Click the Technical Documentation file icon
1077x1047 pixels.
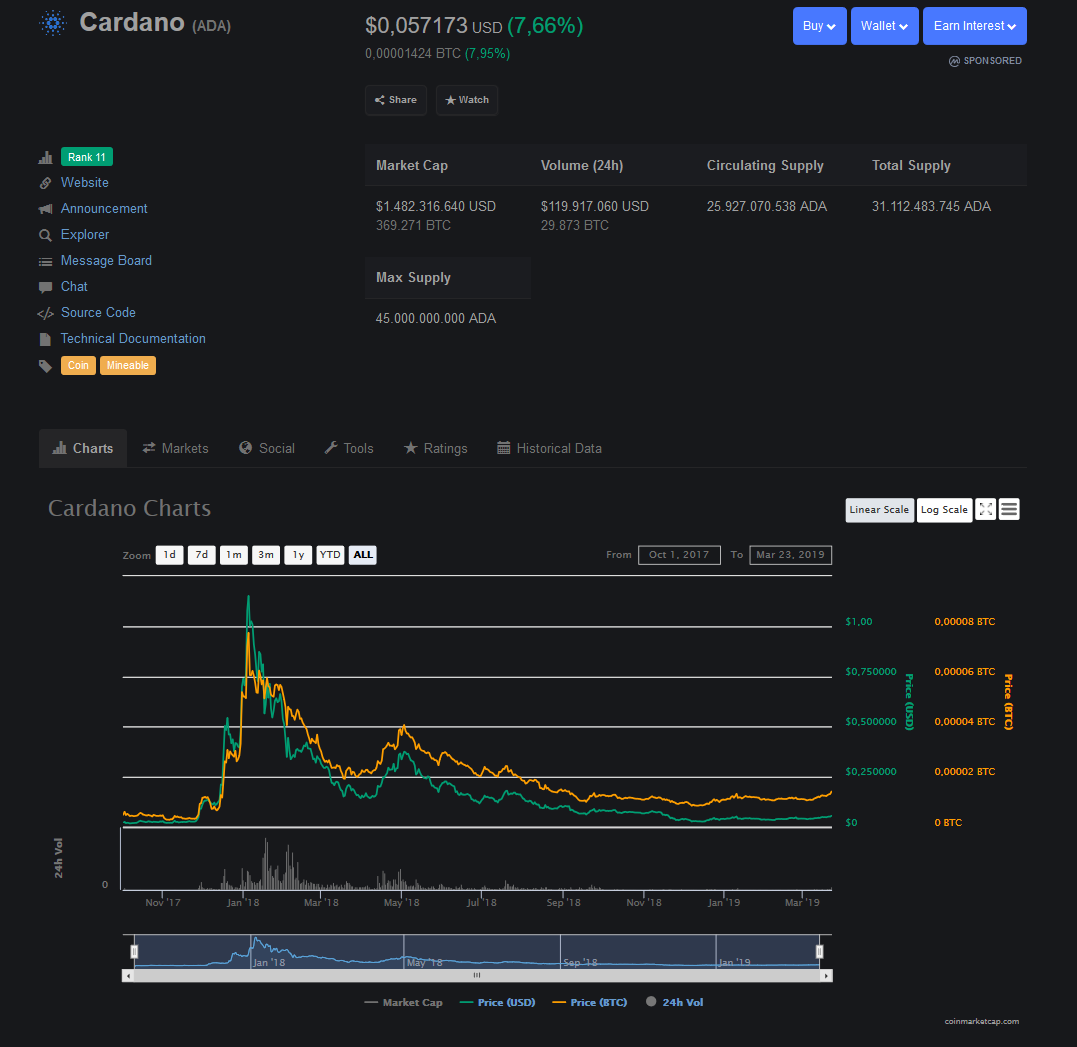coord(45,339)
